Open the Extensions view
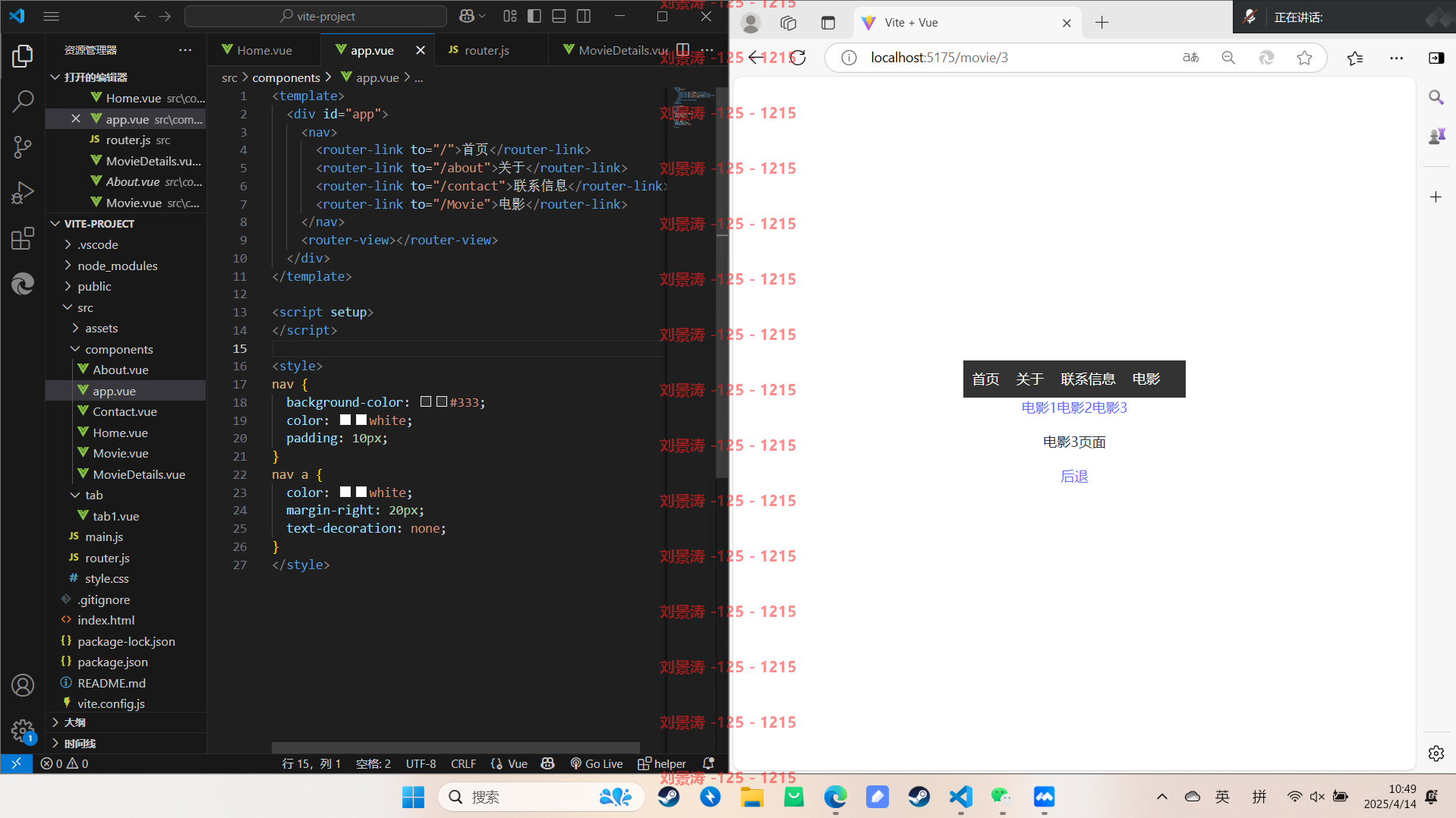Screen dimensions: 1456x818 pyautogui.click(x=23, y=238)
